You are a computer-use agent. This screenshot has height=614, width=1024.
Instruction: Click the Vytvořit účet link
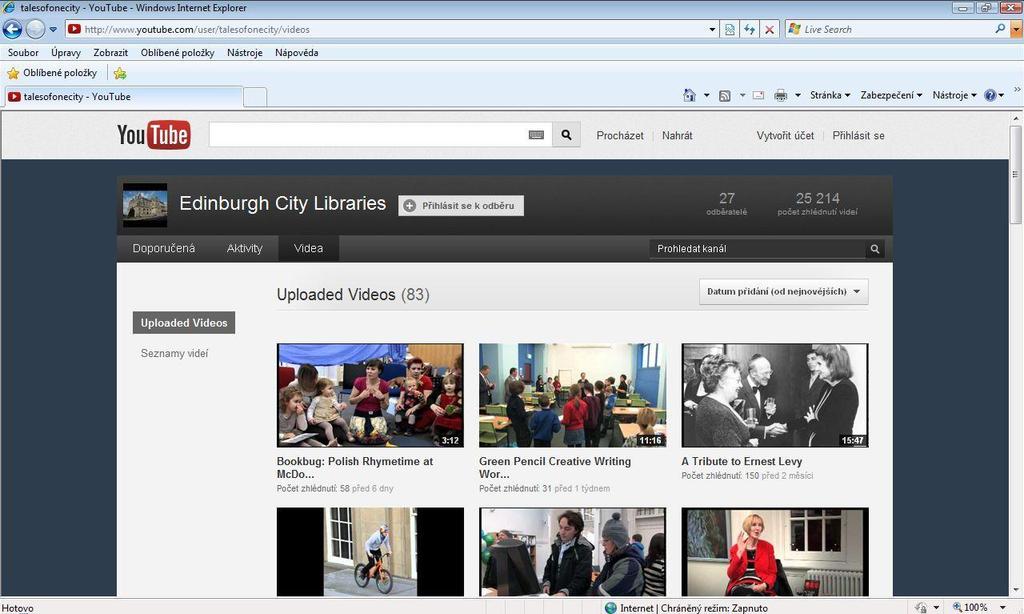(785, 136)
